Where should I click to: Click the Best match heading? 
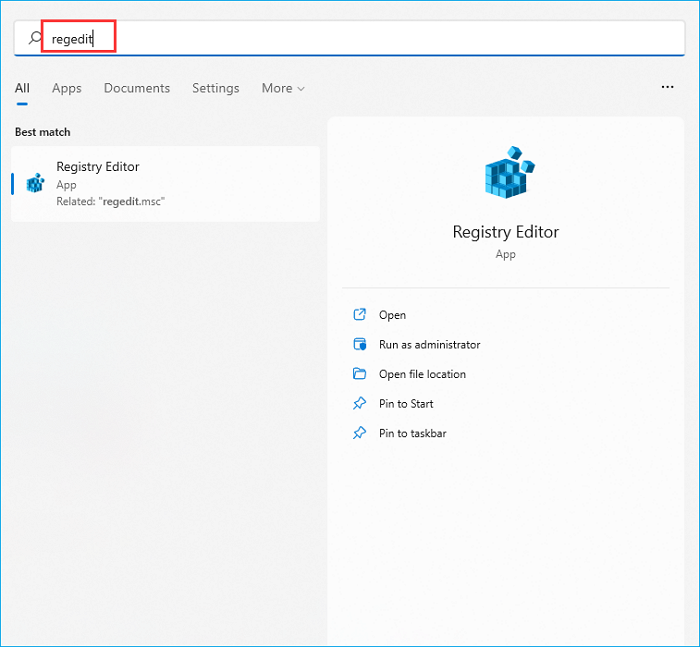point(42,132)
